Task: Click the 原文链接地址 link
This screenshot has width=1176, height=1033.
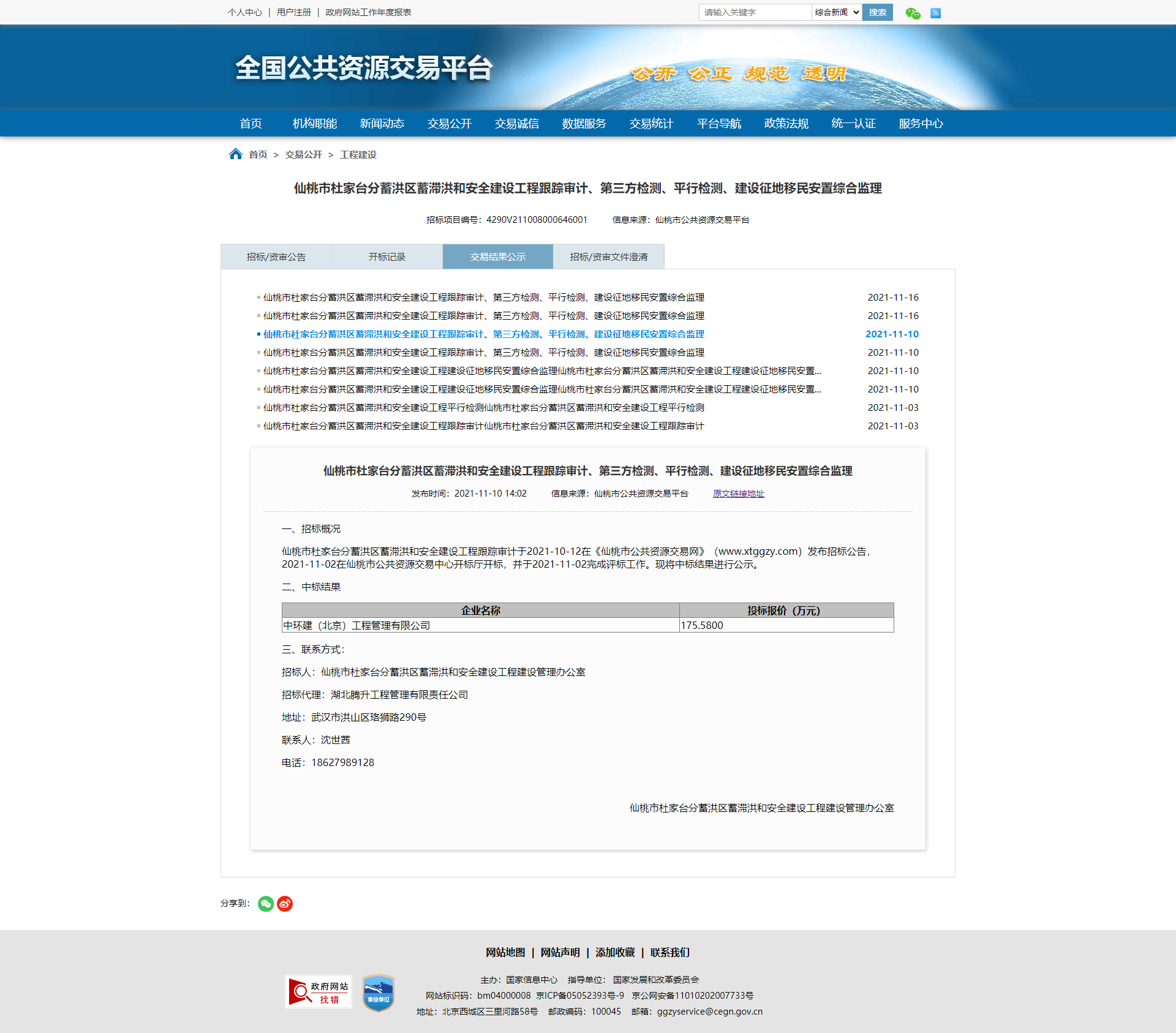Action: (739, 494)
